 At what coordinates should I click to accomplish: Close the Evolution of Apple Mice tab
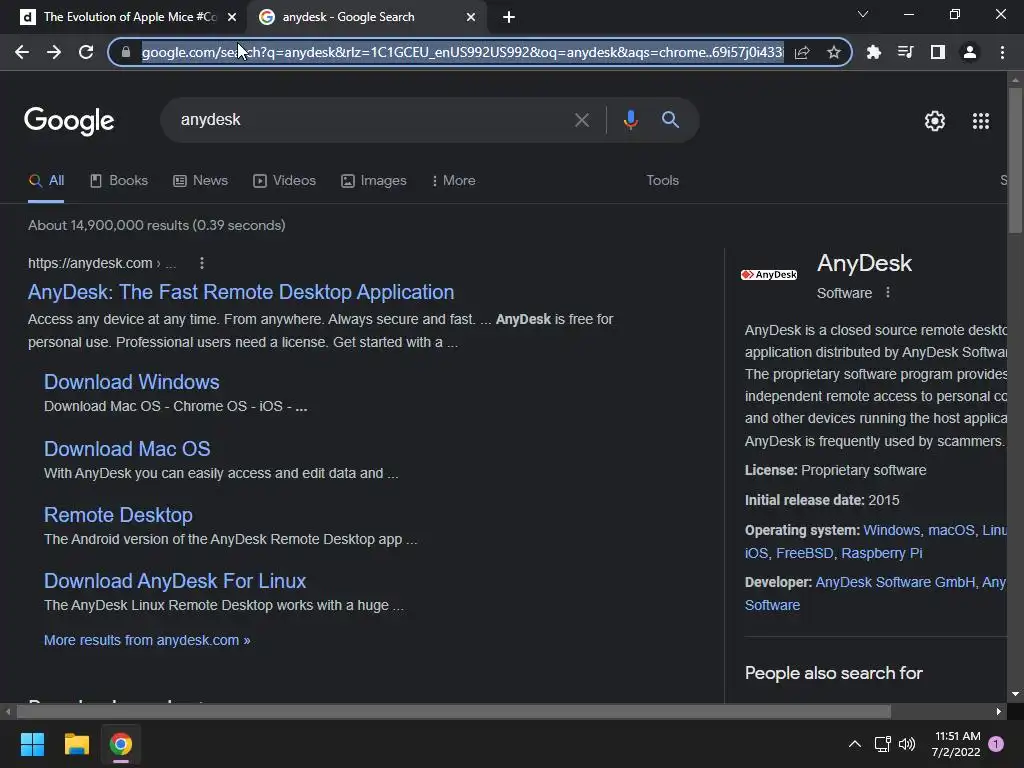tap(232, 17)
